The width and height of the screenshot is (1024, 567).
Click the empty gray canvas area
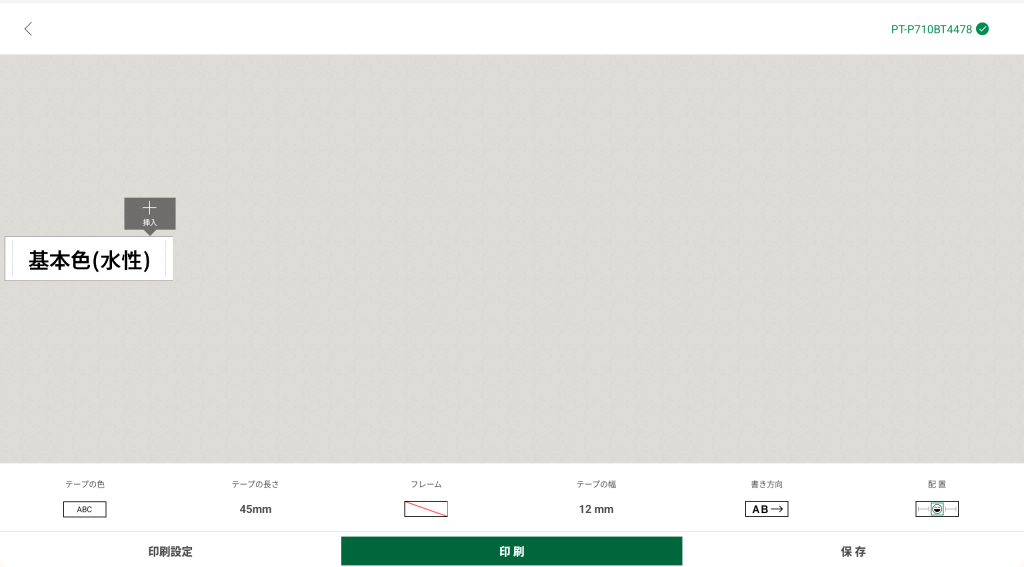coord(588,261)
